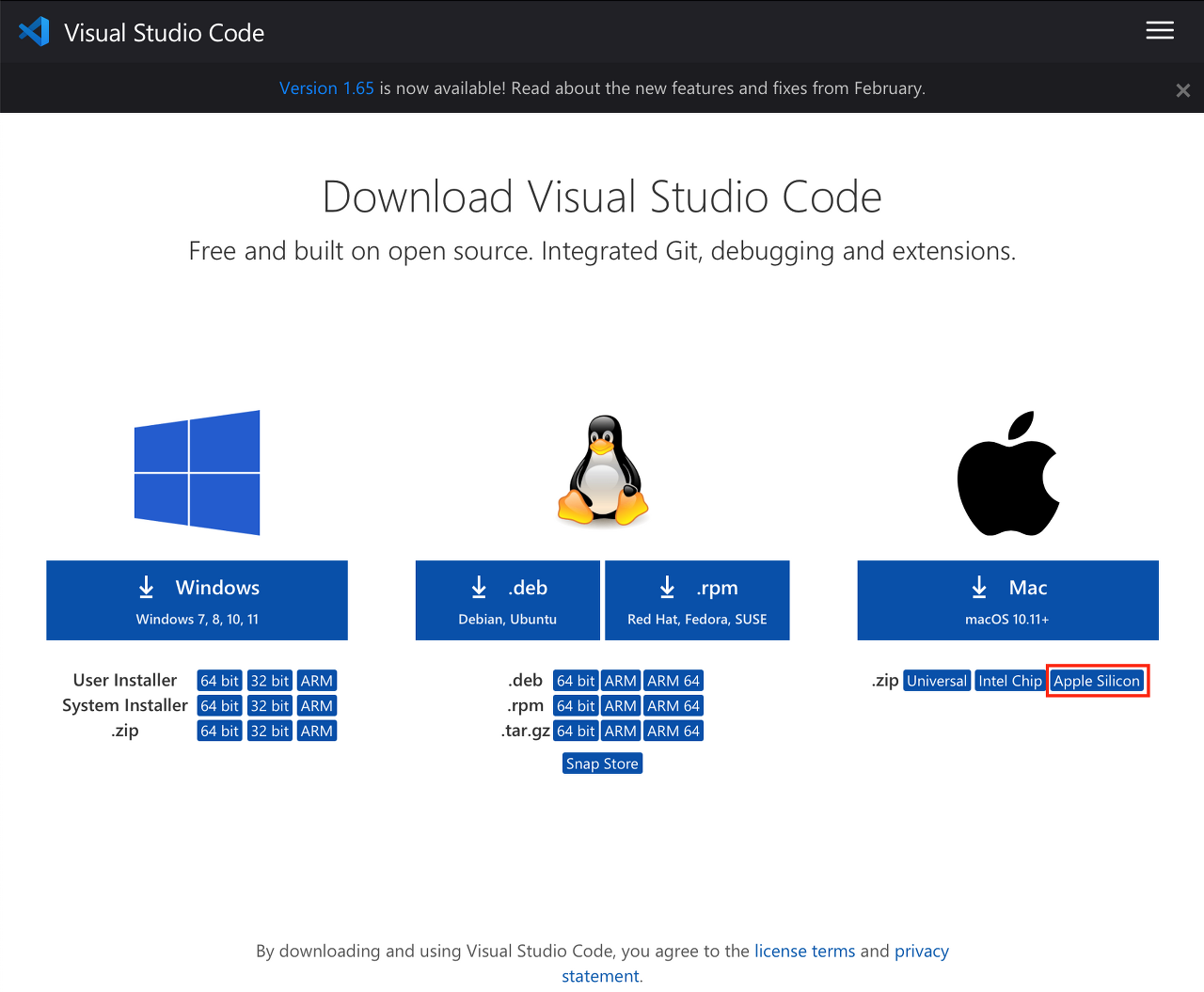Click Windows .zip 32 bit
1204x992 pixels.
[270, 732]
